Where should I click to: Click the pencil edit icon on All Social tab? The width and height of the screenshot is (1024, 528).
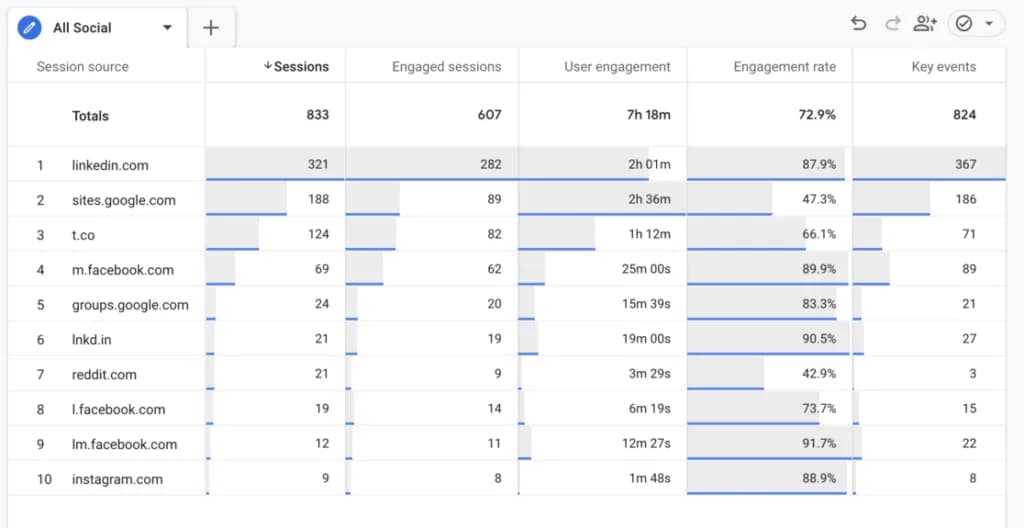click(x=30, y=28)
